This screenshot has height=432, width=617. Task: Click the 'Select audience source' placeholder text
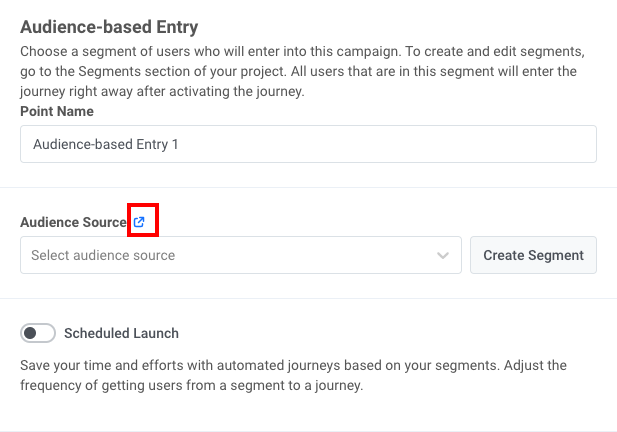103,255
